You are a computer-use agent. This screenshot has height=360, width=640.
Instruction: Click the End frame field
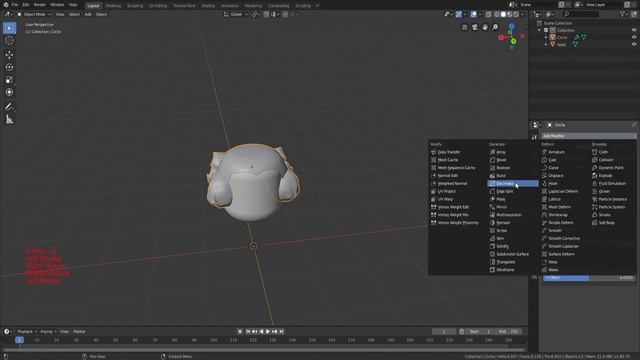508,331
